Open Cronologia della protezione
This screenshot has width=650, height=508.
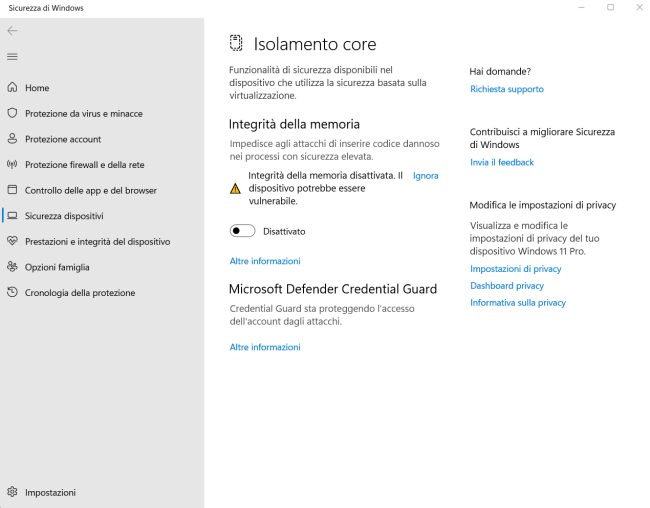[x=102, y=293]
